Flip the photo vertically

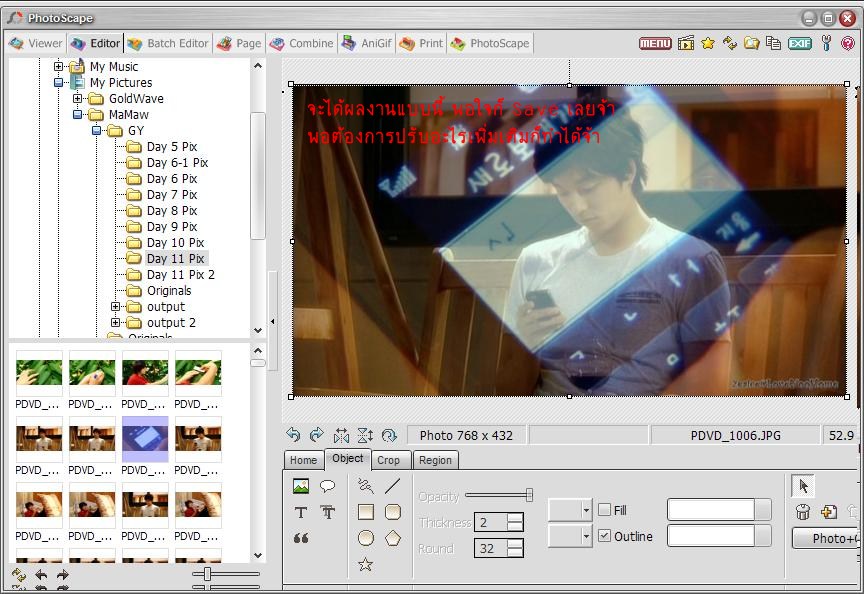365,435
